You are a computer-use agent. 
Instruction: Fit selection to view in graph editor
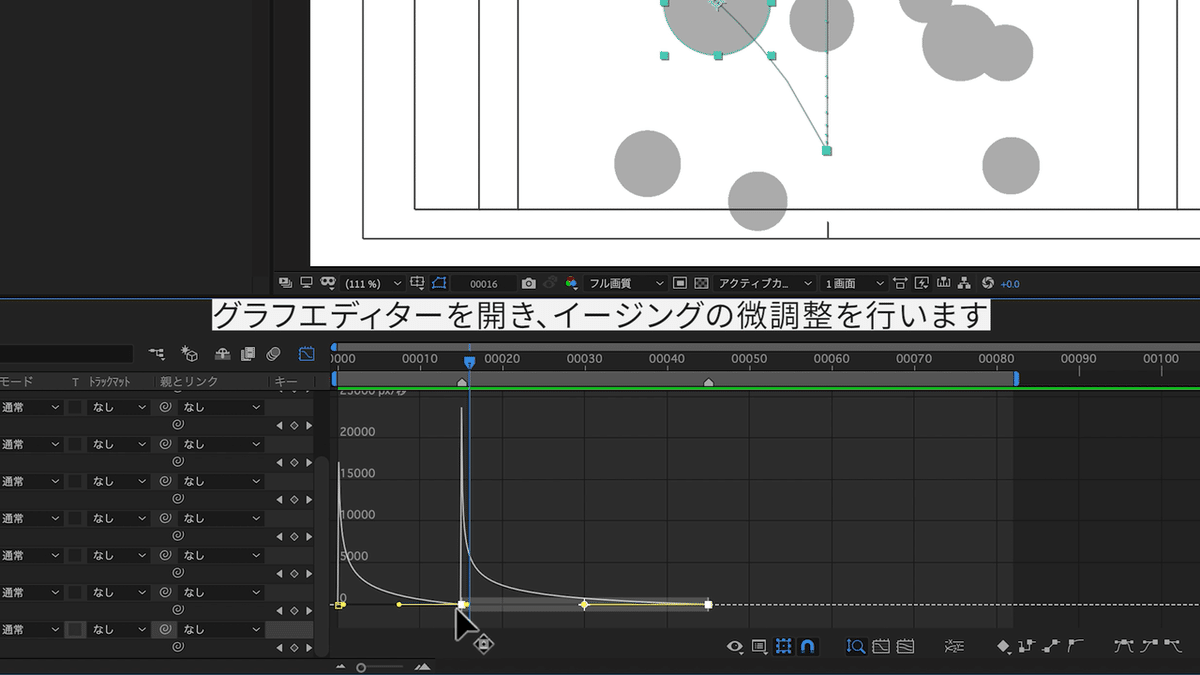[881, 647]
